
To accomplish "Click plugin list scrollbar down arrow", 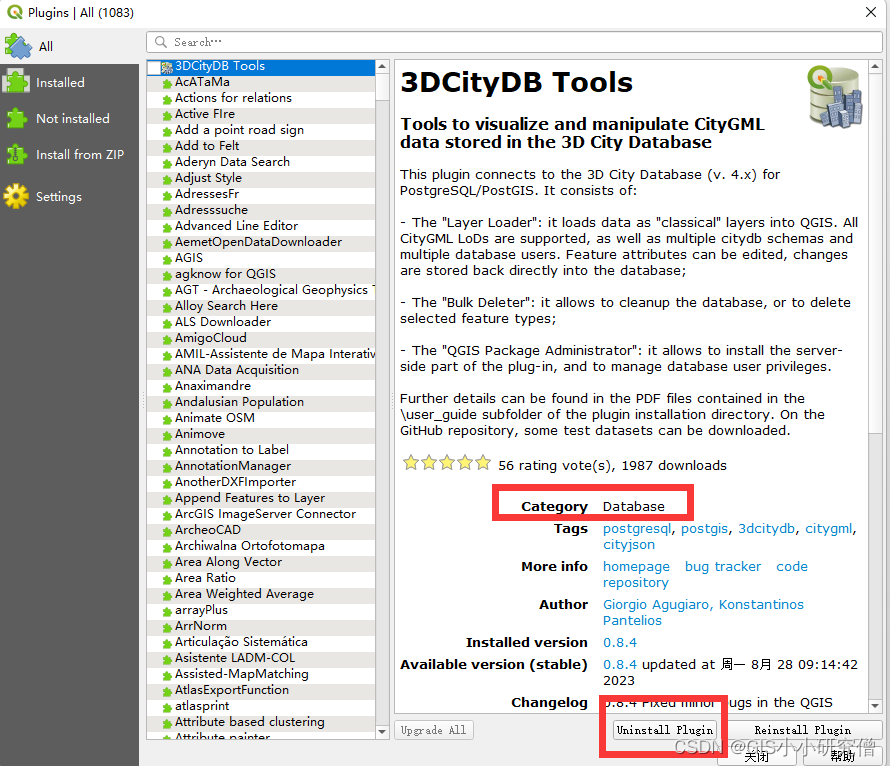I will pyautogui.click(x=382, y=731).
